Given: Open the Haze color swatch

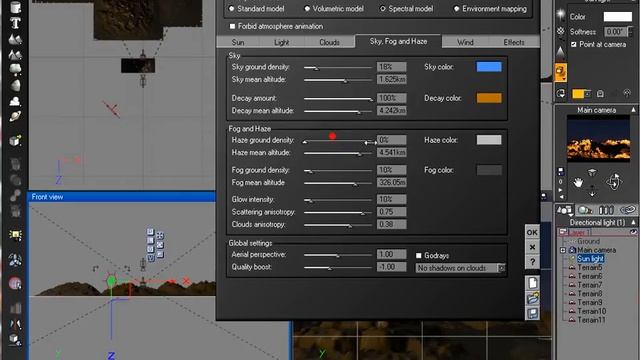Looking at the screenshot, I should [x=489, y=140].
